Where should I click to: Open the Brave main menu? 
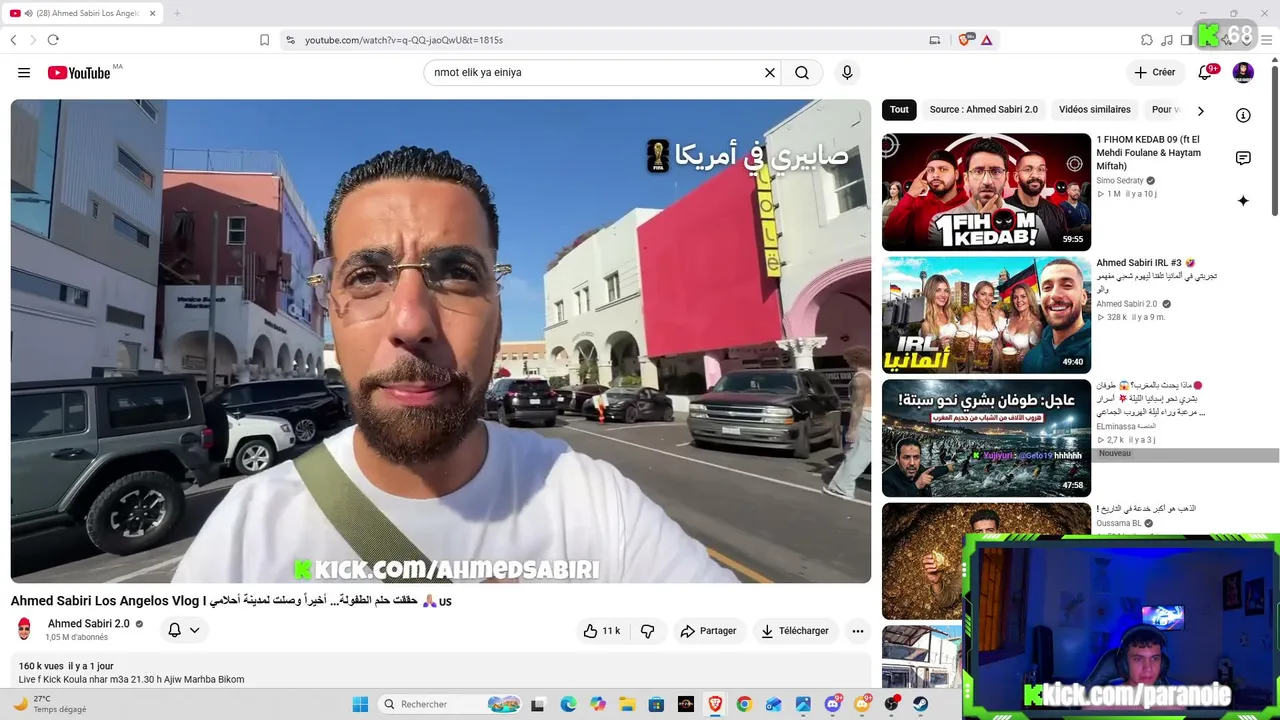(1266, 40)
